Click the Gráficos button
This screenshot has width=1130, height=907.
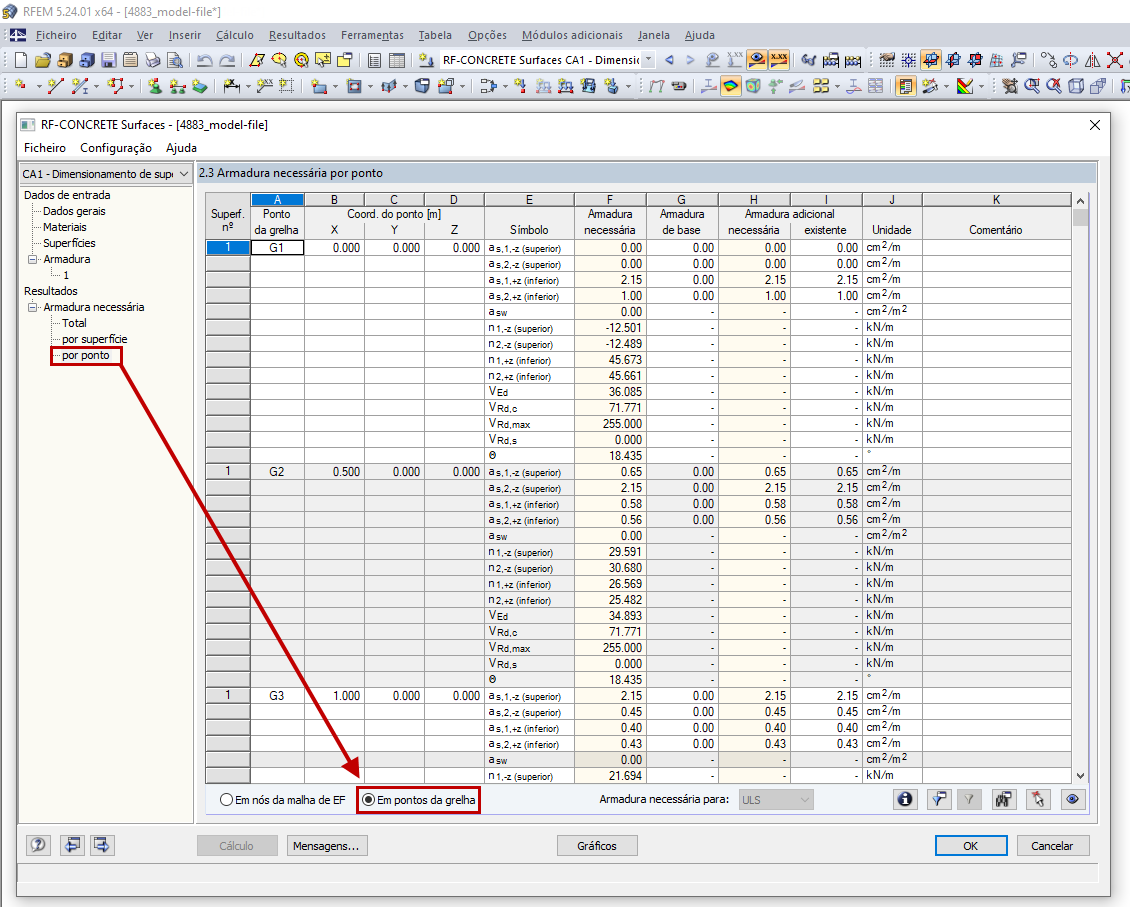click(597, 846)
